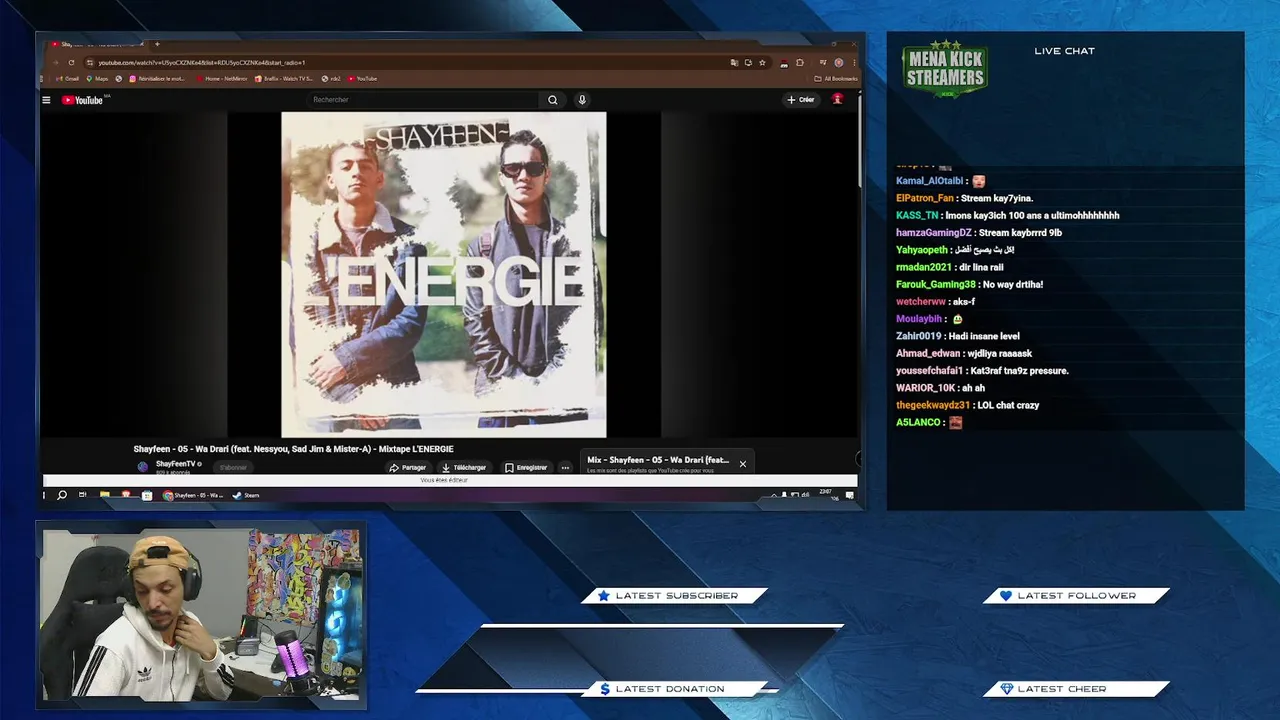This screenshot has height=720, width=1280.
Task: Start voice search with the microphone icon
Action: (582, 100)
